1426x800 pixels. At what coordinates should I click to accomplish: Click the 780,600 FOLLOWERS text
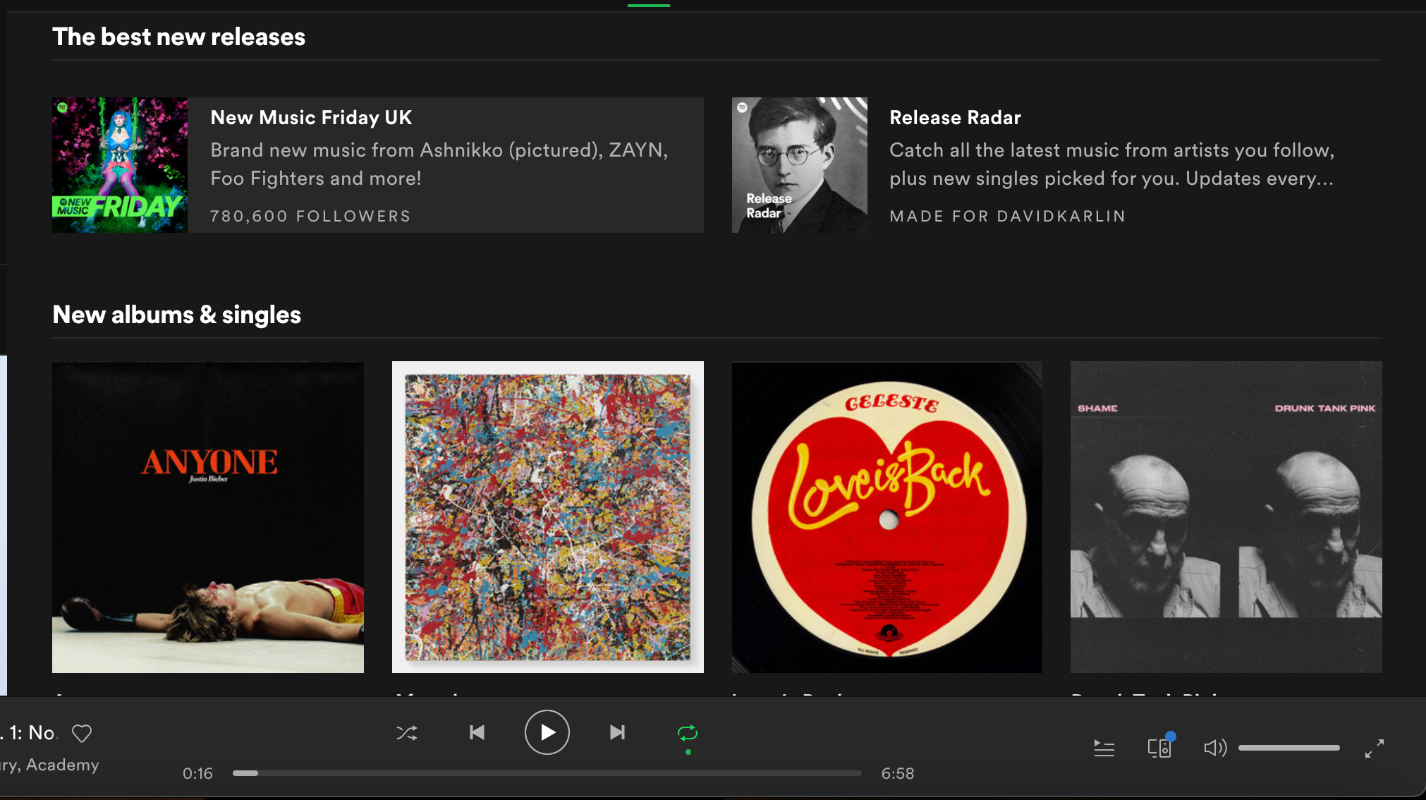click(310, 216)
